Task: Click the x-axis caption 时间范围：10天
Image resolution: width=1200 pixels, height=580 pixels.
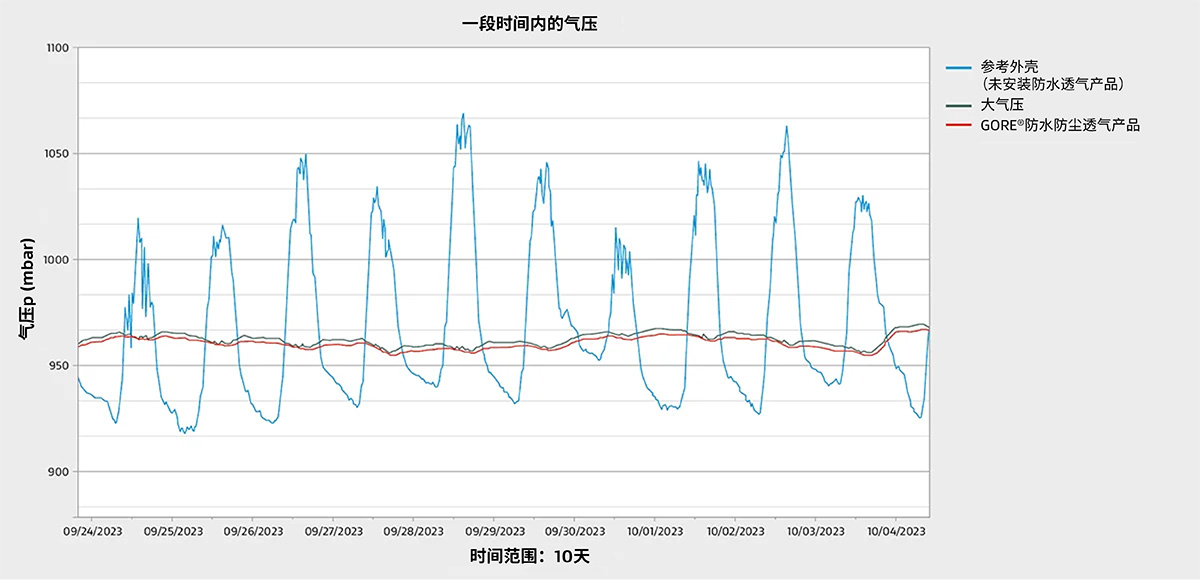Action: 529,556
